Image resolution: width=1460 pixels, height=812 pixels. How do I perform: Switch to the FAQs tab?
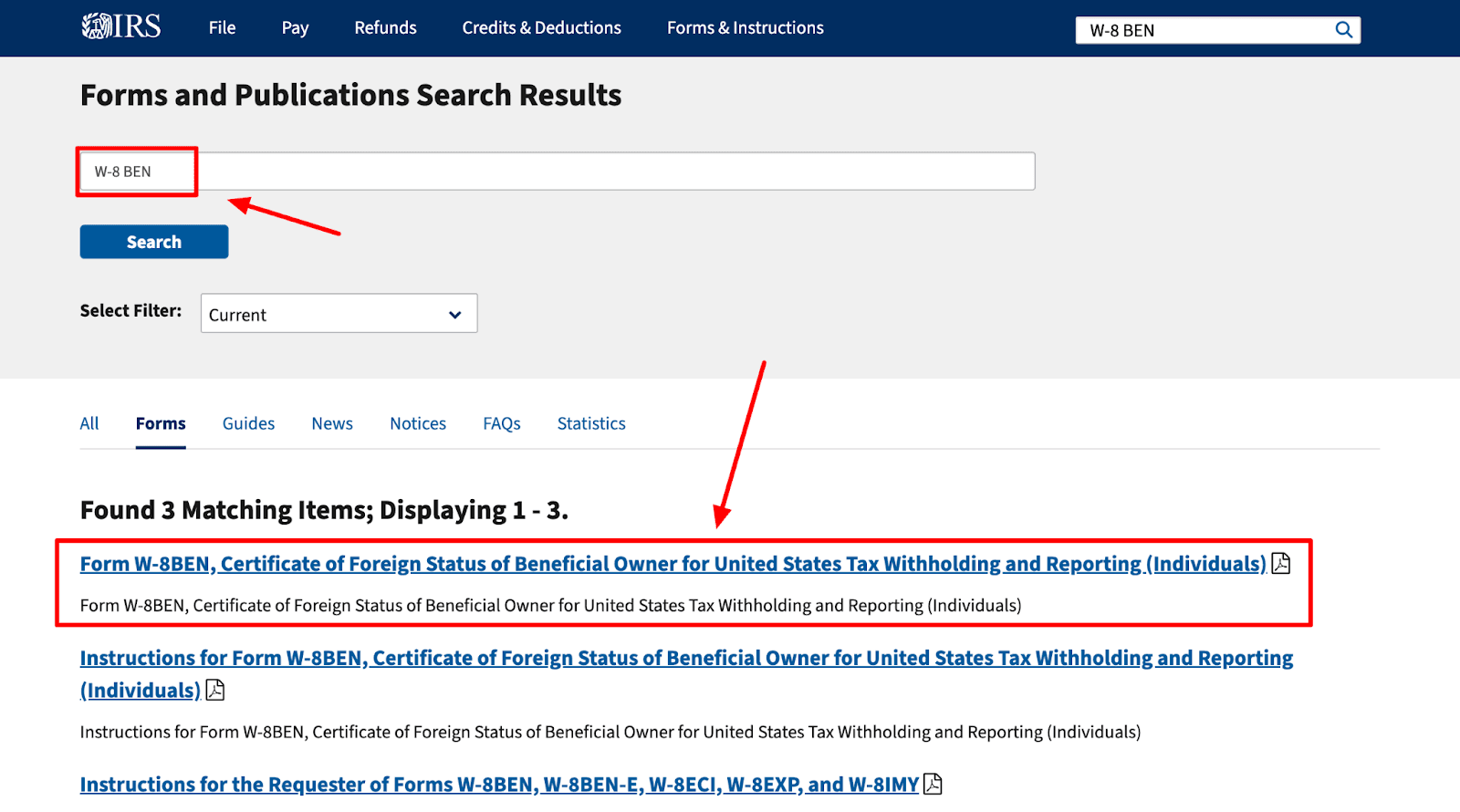click(x=502, y=423)
